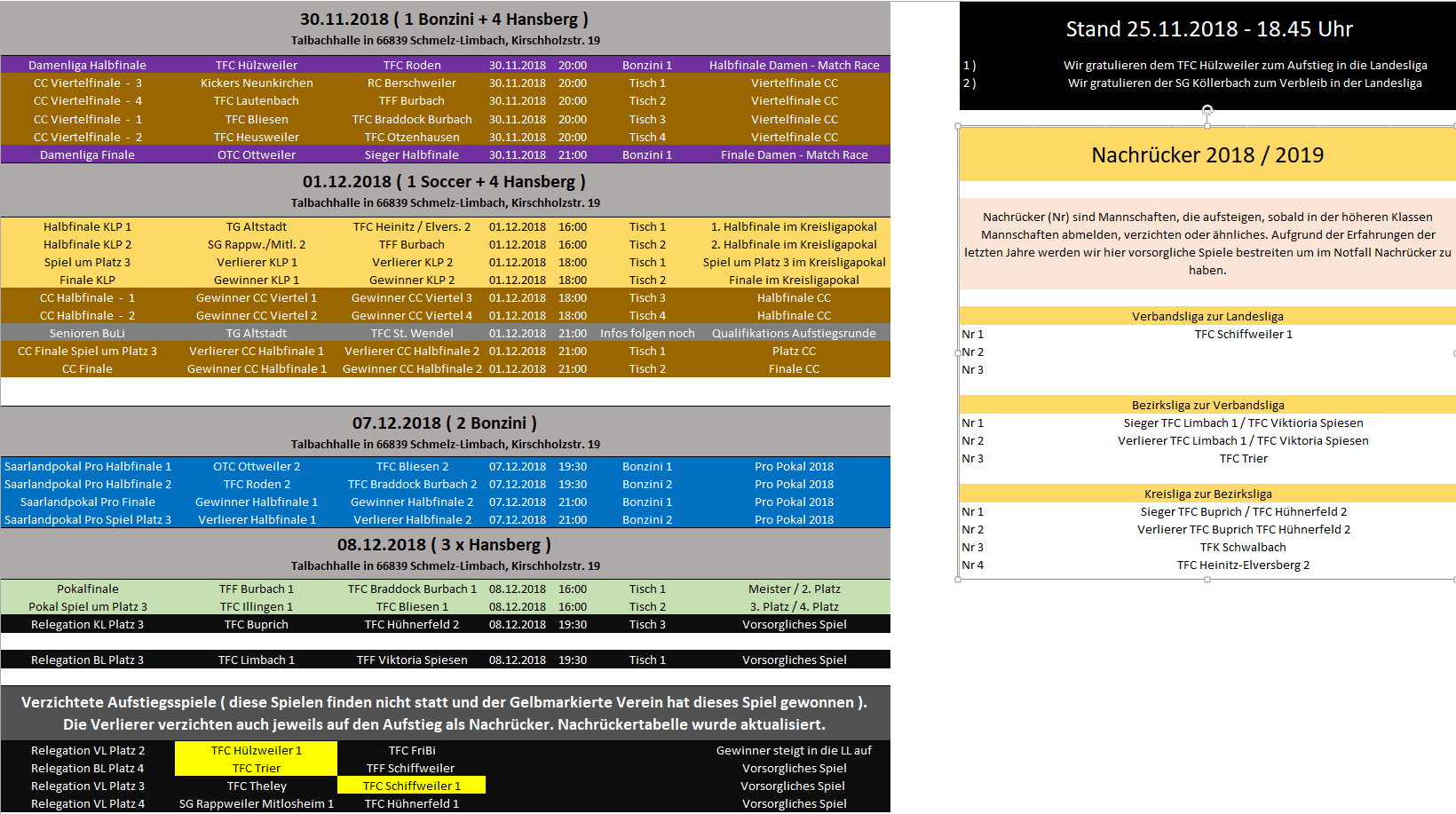Select the yellow-highlighted 'TFC Schiffweiler 1' cell

pos(411,786)
